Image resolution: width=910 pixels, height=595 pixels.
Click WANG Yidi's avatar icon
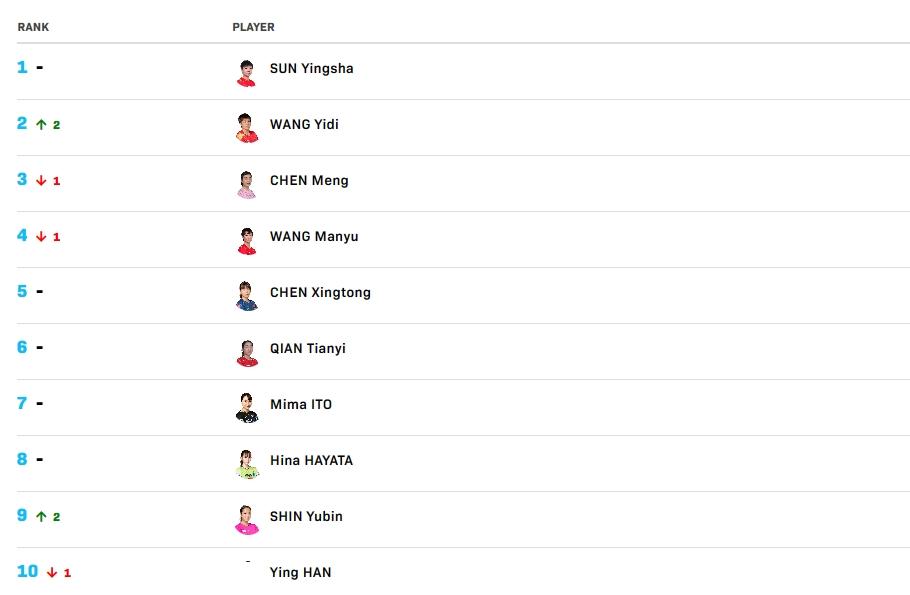pos(246,128)
